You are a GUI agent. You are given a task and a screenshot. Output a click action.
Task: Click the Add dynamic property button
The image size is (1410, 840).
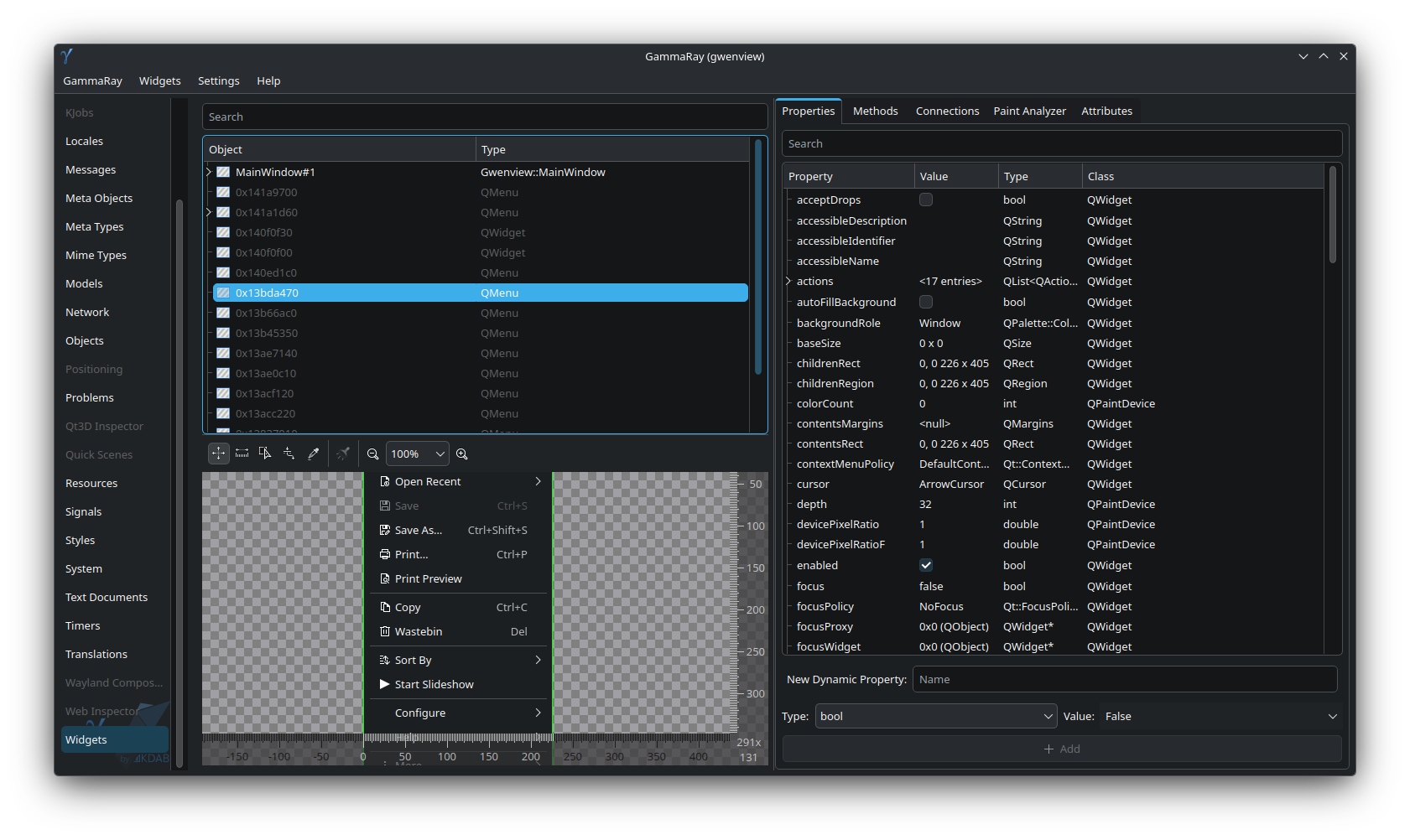pos(1062,749)
